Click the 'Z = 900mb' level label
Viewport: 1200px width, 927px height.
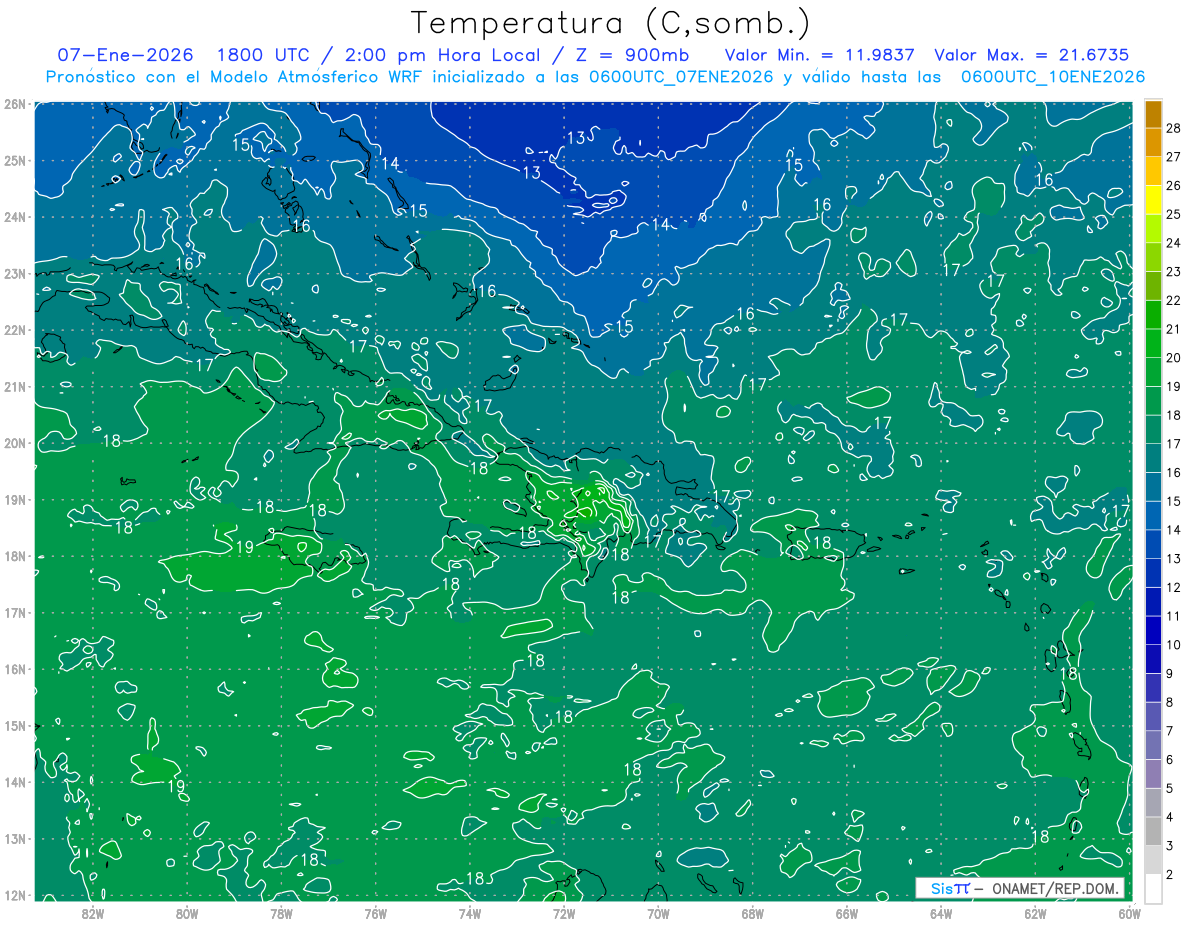[634, 55]
